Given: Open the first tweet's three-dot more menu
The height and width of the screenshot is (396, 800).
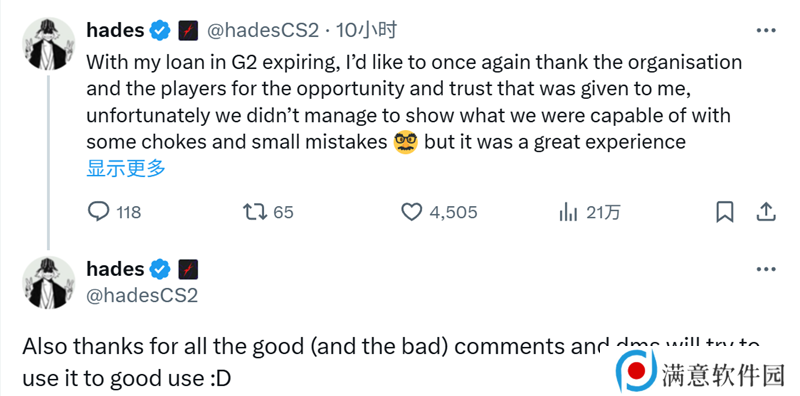Looking at the screenshot, I should (766, 31).
